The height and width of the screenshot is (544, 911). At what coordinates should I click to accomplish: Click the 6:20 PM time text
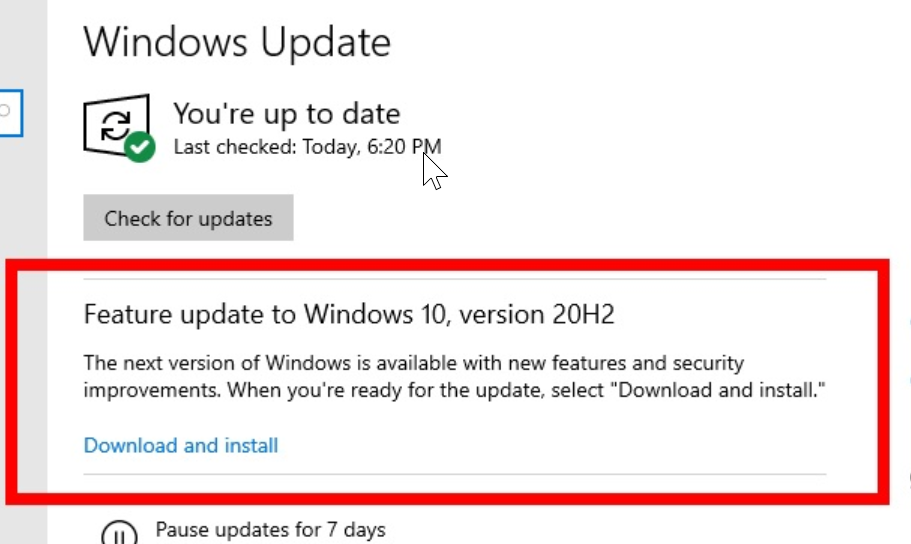click(x=413, y=147)
